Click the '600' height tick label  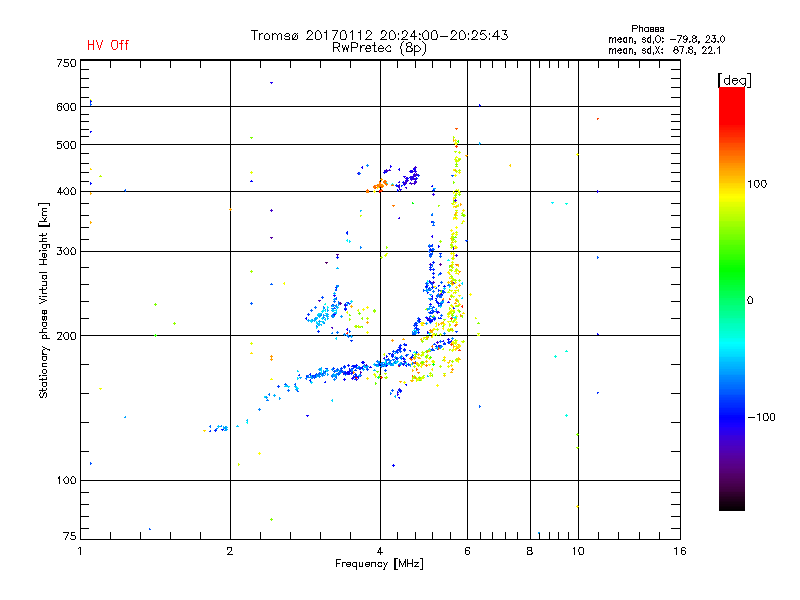66,107
